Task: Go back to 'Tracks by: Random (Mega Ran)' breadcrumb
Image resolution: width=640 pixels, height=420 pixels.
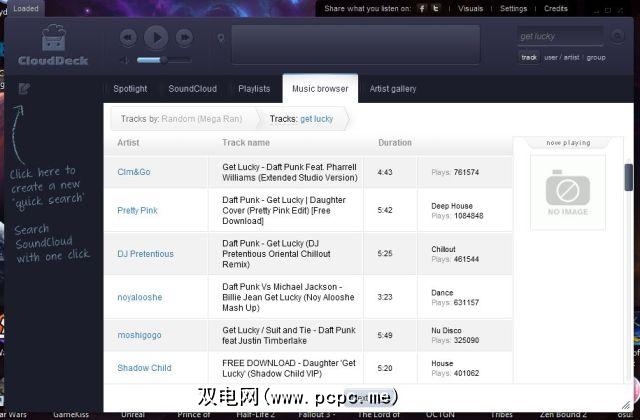Action: (x=182, y=119)
